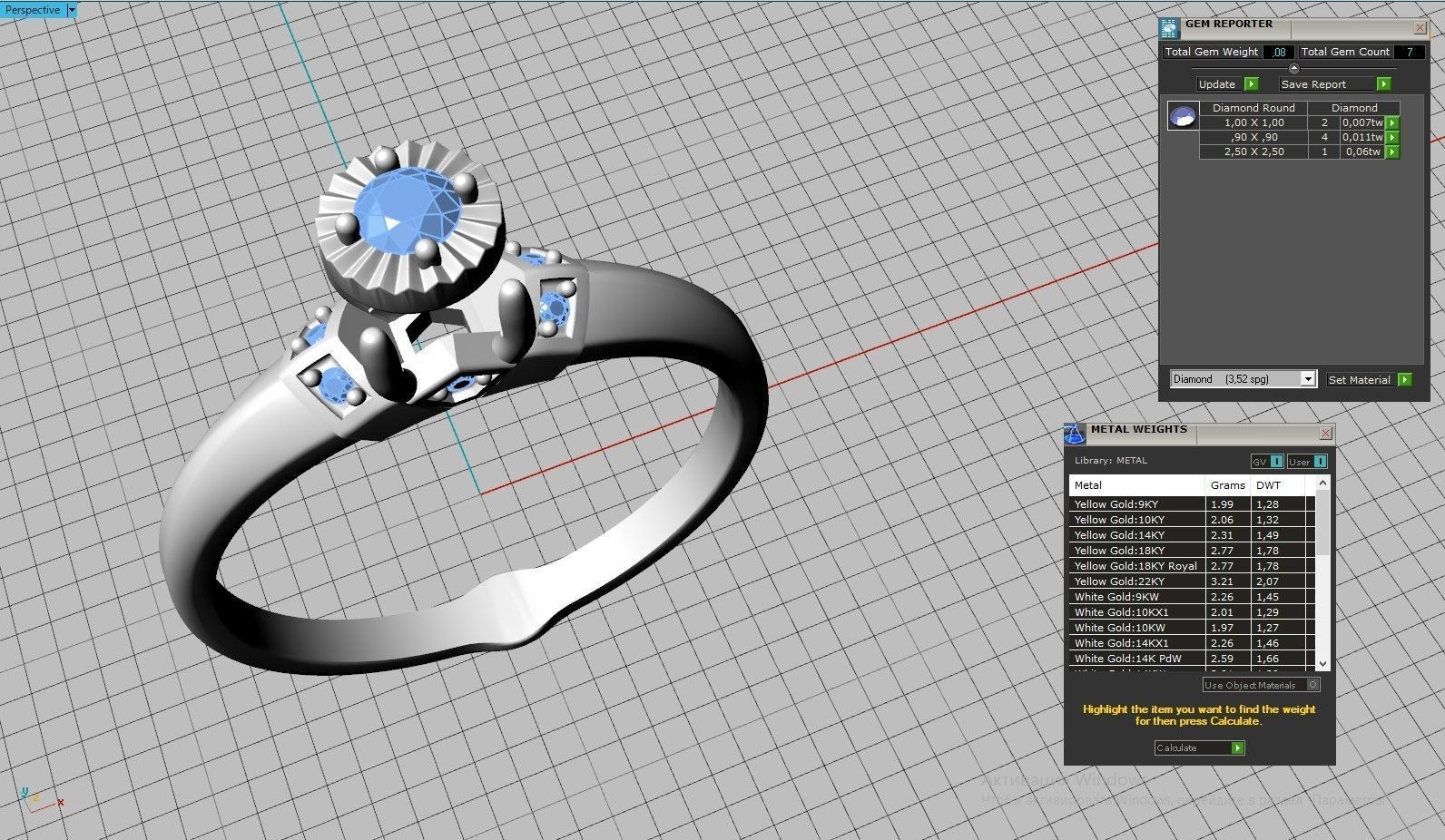The width and height of the screenshot is (1445, 840).
Task: Select the White Gold:10KX1 row
Action: [1192, 612]
